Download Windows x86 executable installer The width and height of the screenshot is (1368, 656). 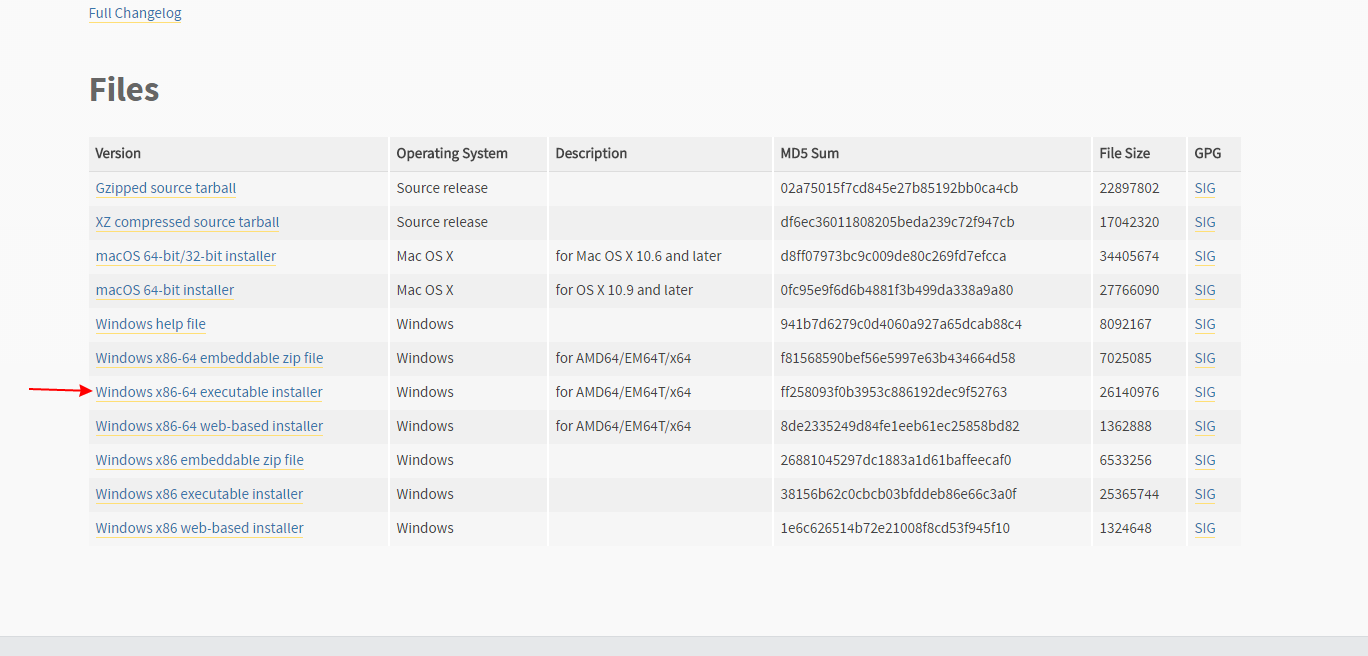click(199, 494)
